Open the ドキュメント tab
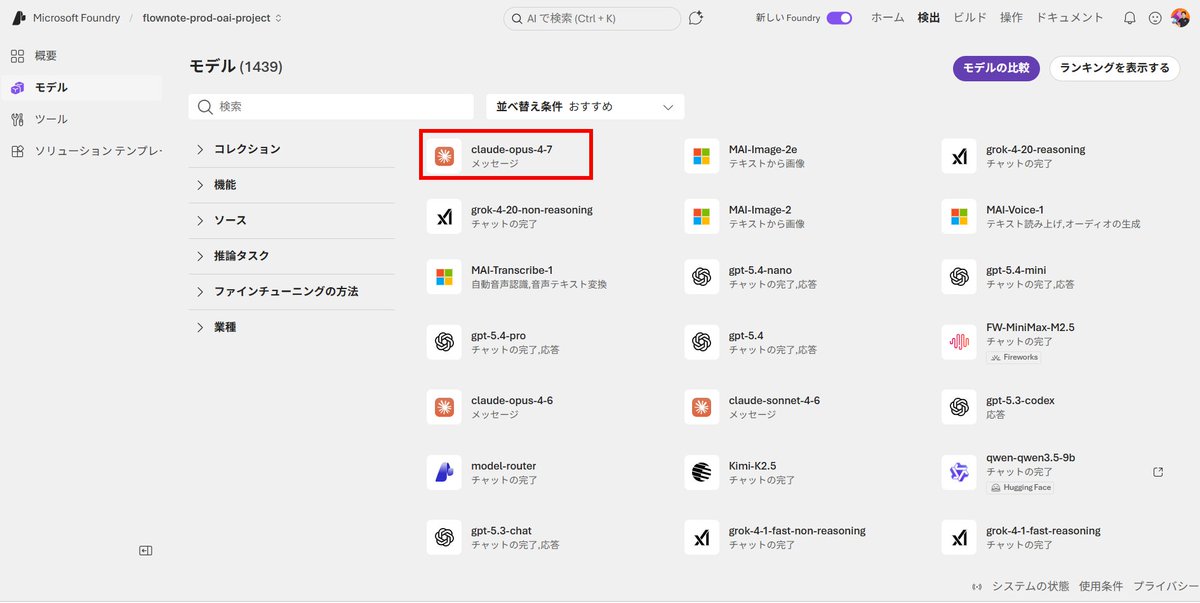This screenshot has width=1200, height=603. coord(1070,18)
